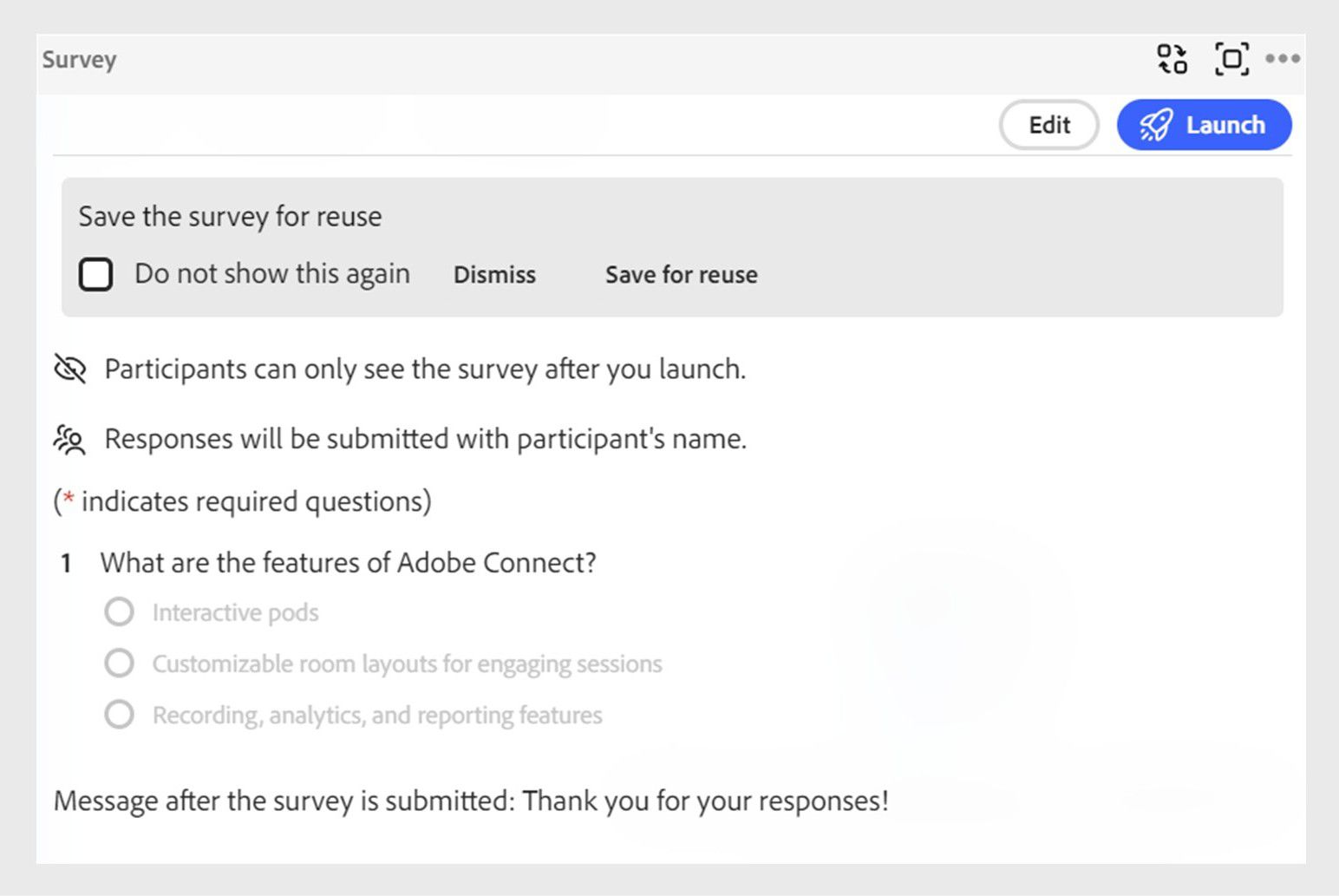Select the Interactive pods radio option
Image resolution: width=1339 pixels, height=896 pixels.
click(120, 612)
